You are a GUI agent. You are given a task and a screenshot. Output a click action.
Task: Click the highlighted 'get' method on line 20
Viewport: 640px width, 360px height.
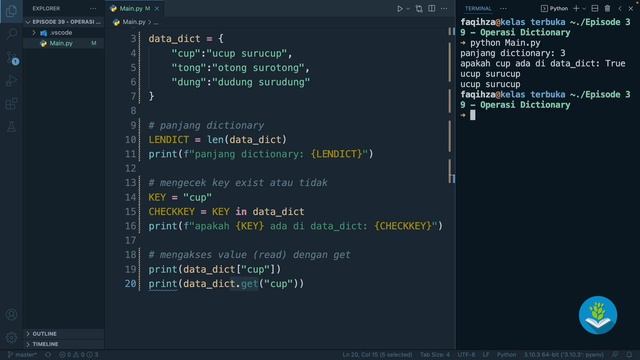tap(249, 284)
